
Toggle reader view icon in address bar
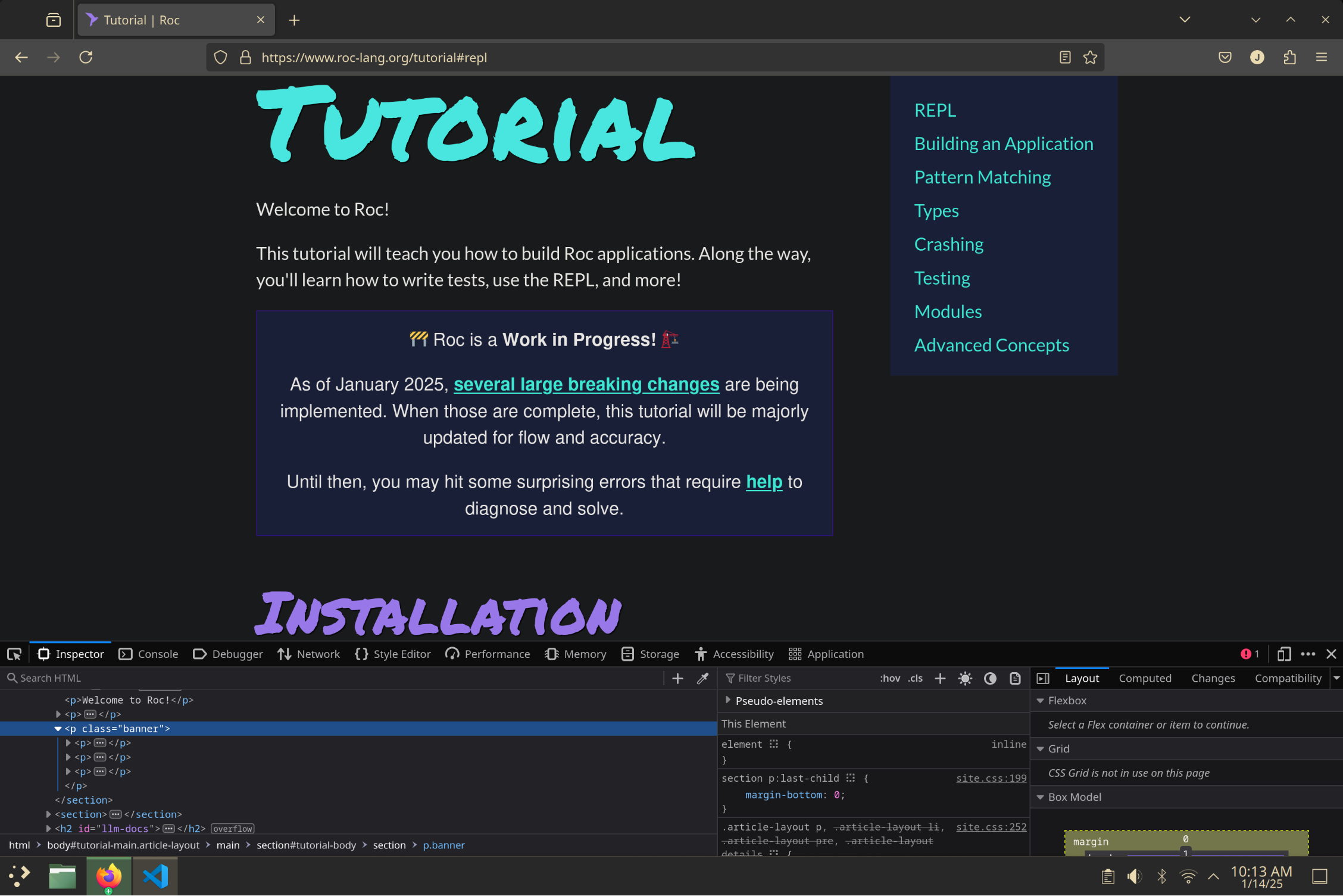(x=1065, y=57)
